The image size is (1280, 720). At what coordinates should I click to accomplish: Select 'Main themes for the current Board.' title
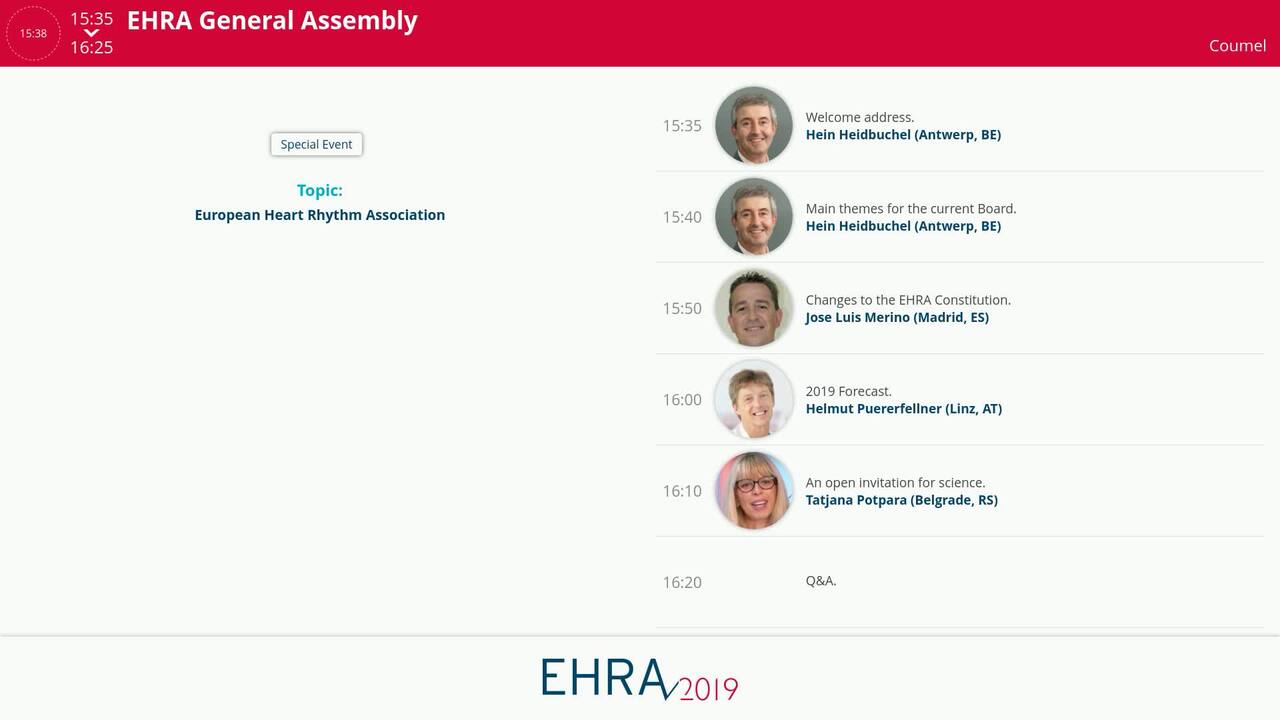coord(911,208)
